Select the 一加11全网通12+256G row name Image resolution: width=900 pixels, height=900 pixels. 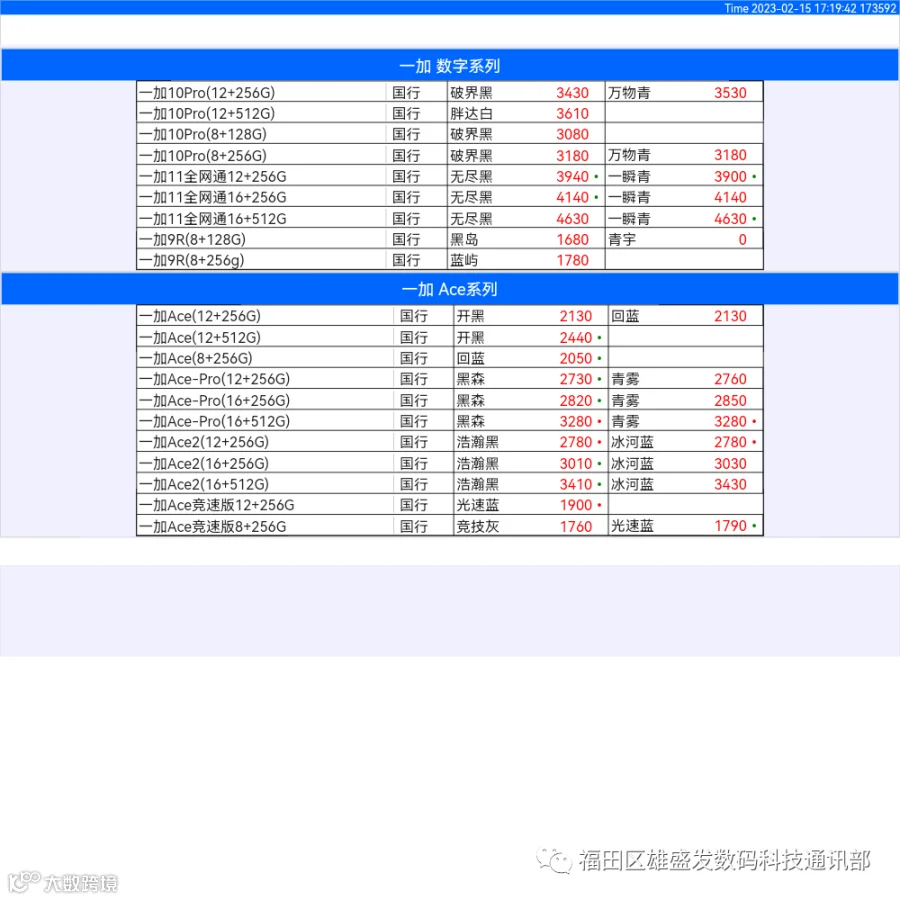click(x=213, y=176)
